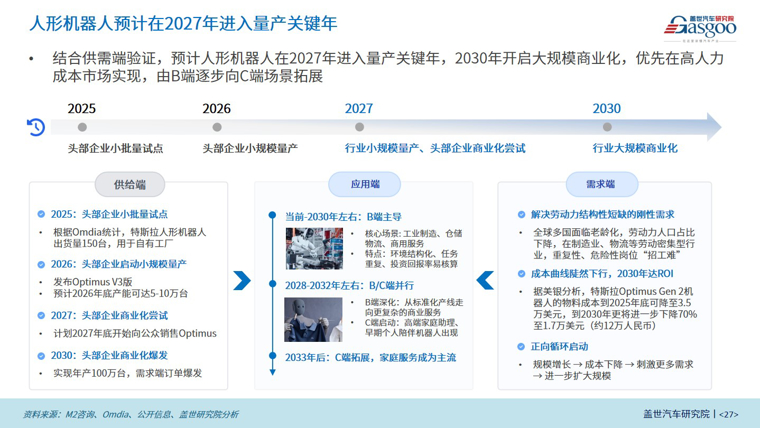This screenshot has height=428, width=760.
Task: Select the 2027 marker on the timeline
Action: coord(359,127)
